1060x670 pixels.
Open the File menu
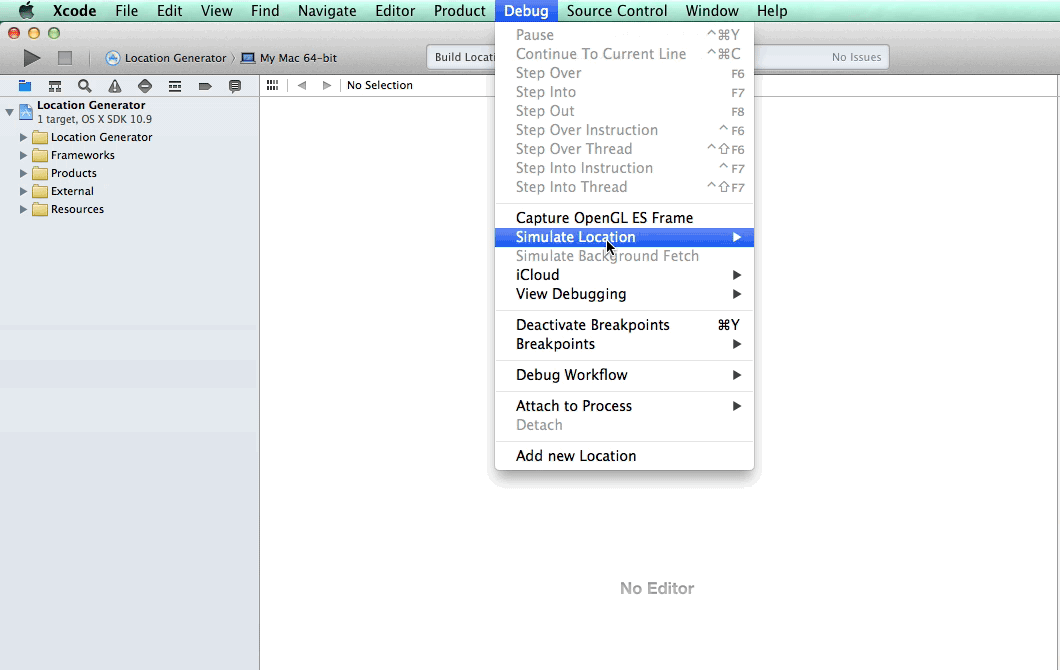126,11
